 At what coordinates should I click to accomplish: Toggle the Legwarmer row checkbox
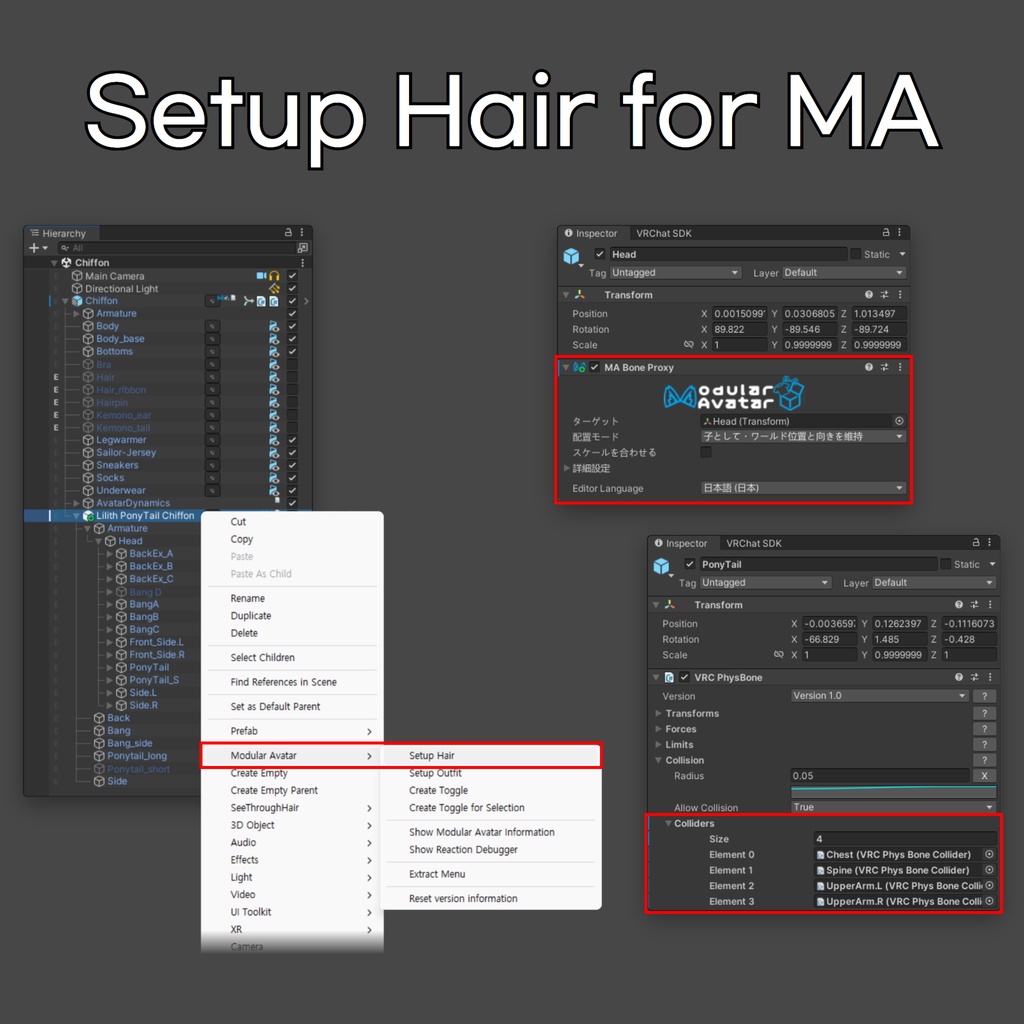pos(293,440)
